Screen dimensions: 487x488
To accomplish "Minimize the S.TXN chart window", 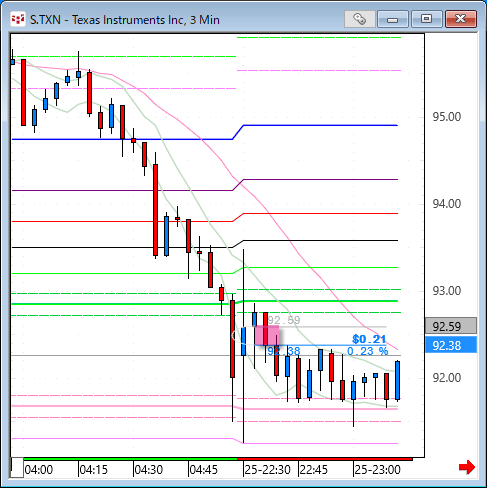I will click(393, 19).
